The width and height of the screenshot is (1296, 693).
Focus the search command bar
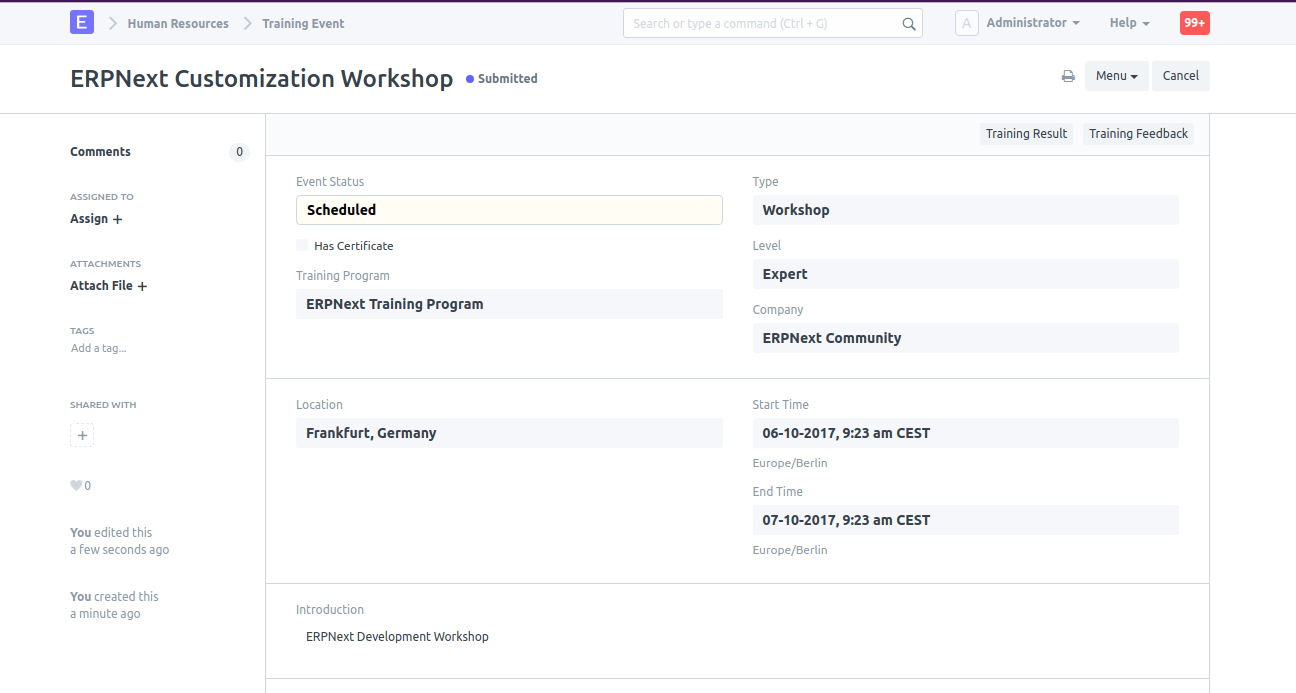point(772,24)
